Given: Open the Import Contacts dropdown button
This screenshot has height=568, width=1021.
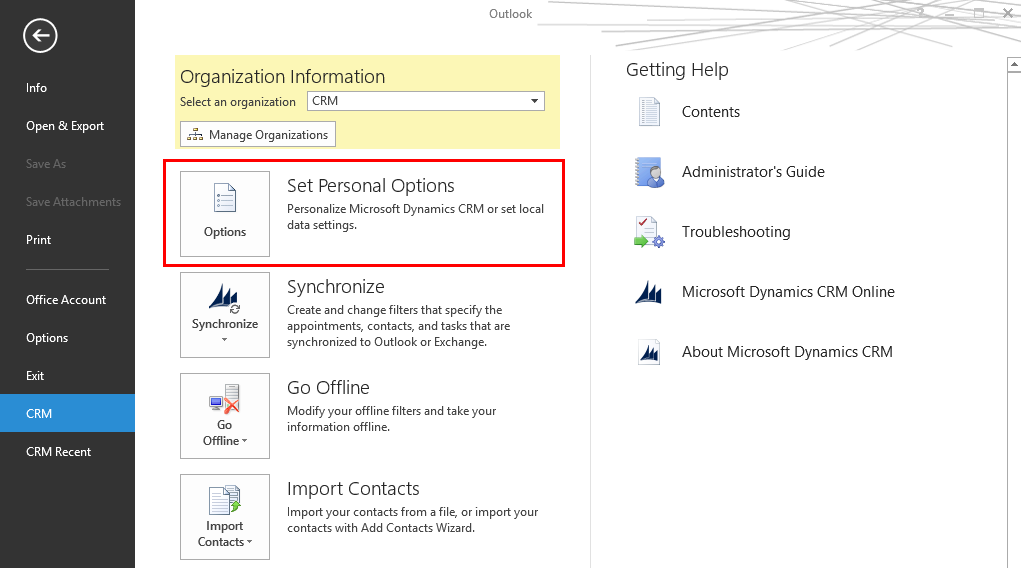Looking at the screenshot, I should tap(225, 516).
